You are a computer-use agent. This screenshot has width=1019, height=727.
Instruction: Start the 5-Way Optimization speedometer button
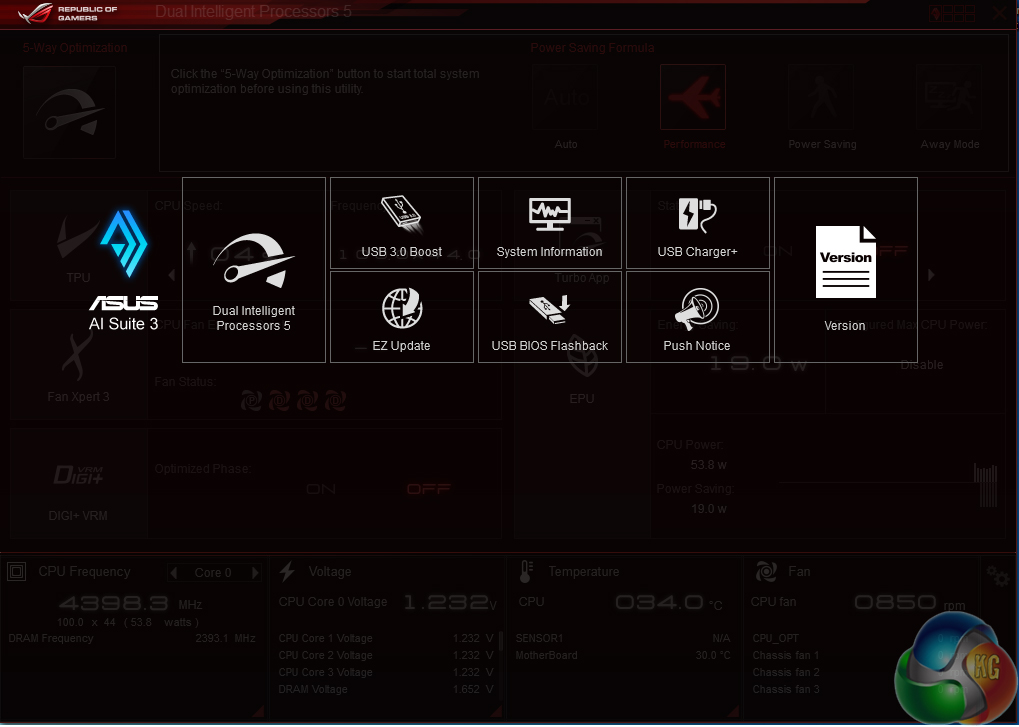(70, 112)
